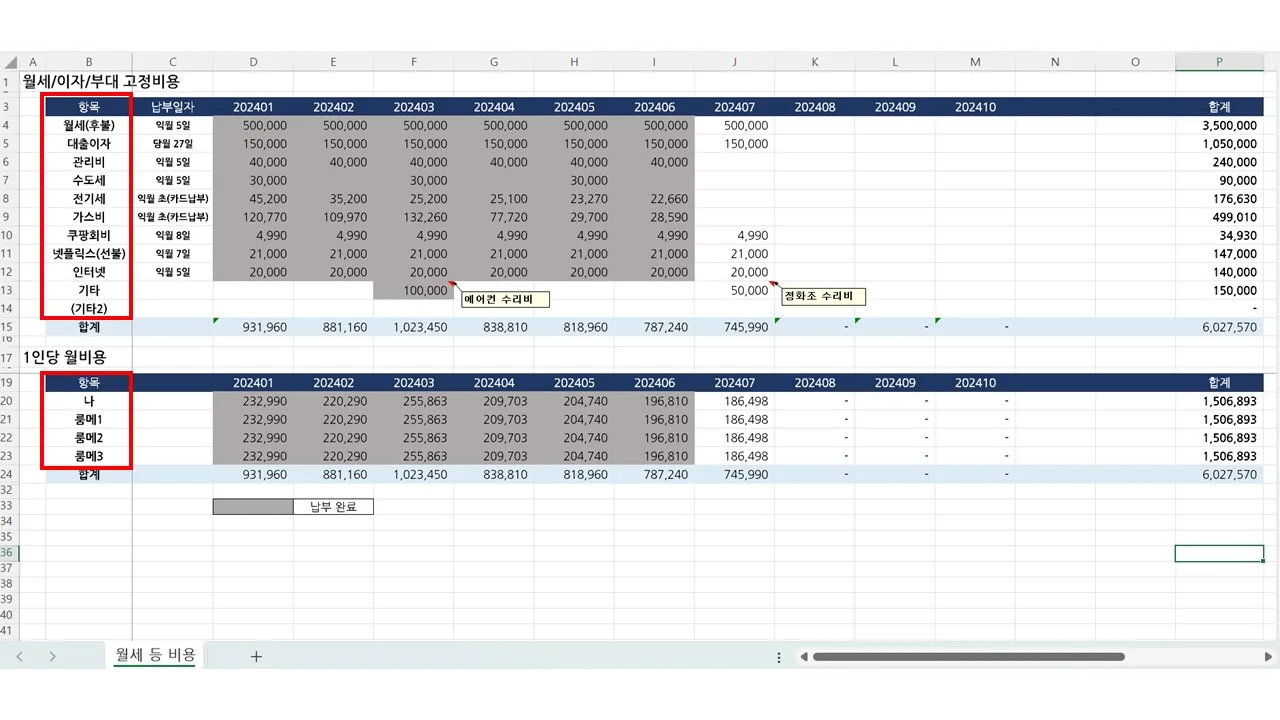The width and height of the screenshot is (1280, 720).
Task: Click the 쿠팡회비 item cell
Action: [x=89, y=235]
